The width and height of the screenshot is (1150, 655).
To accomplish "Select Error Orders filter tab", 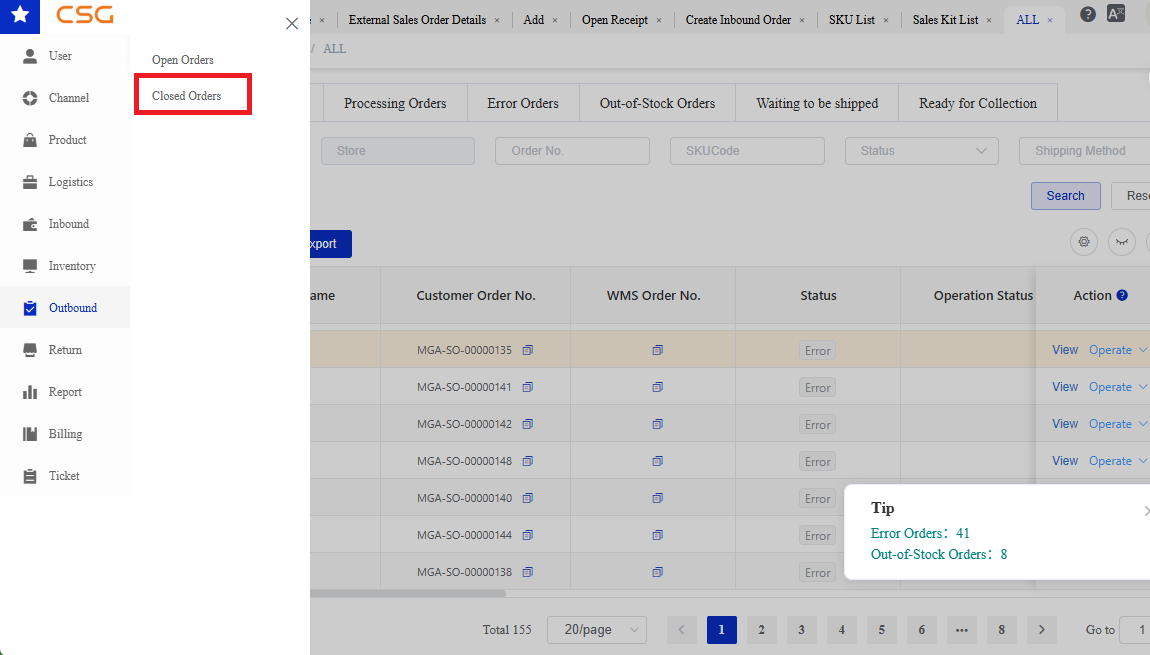I will pyautogui.click(x=523, y=103).
